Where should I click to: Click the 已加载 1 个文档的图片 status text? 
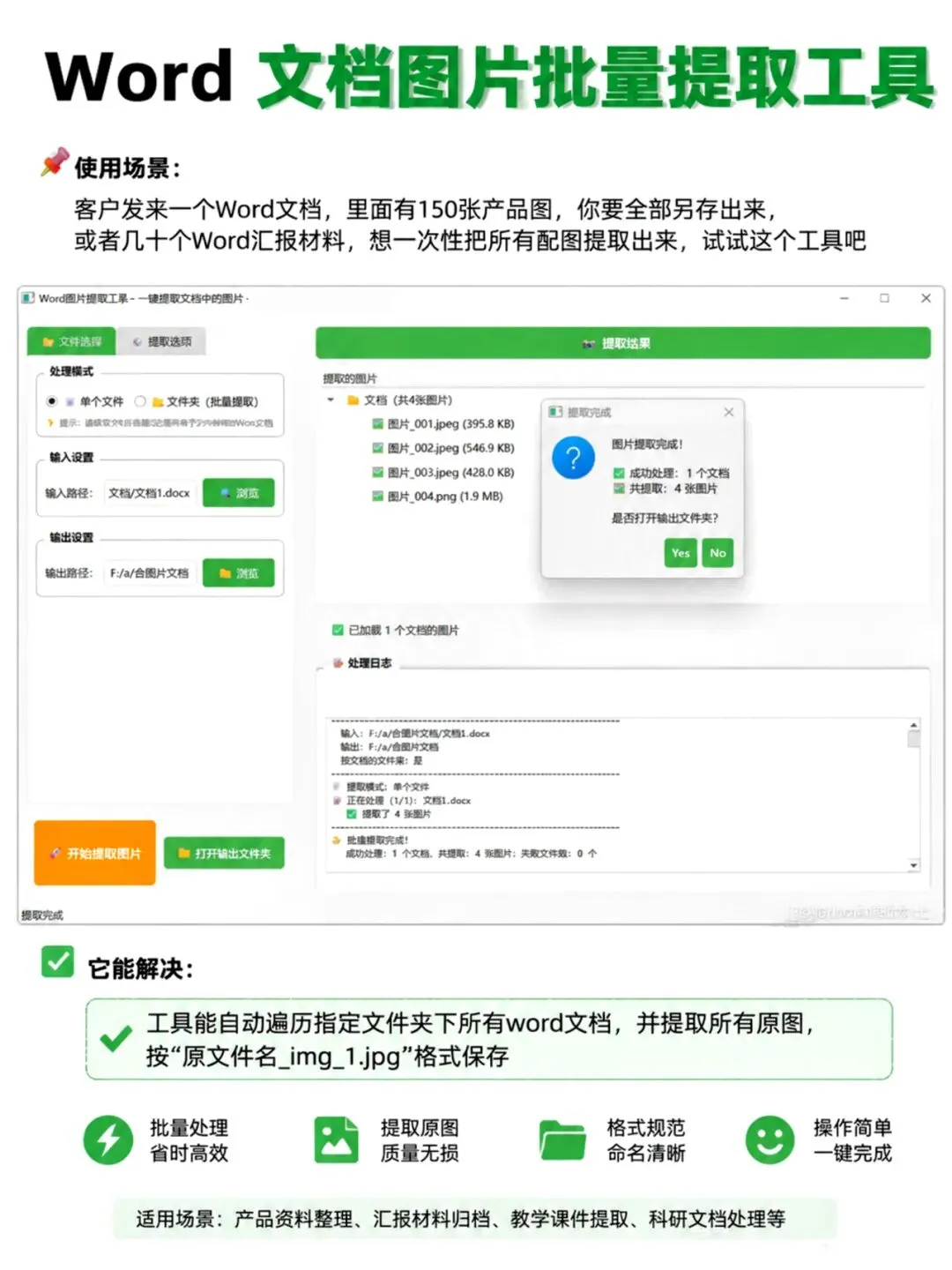click(x=404, y=631)
